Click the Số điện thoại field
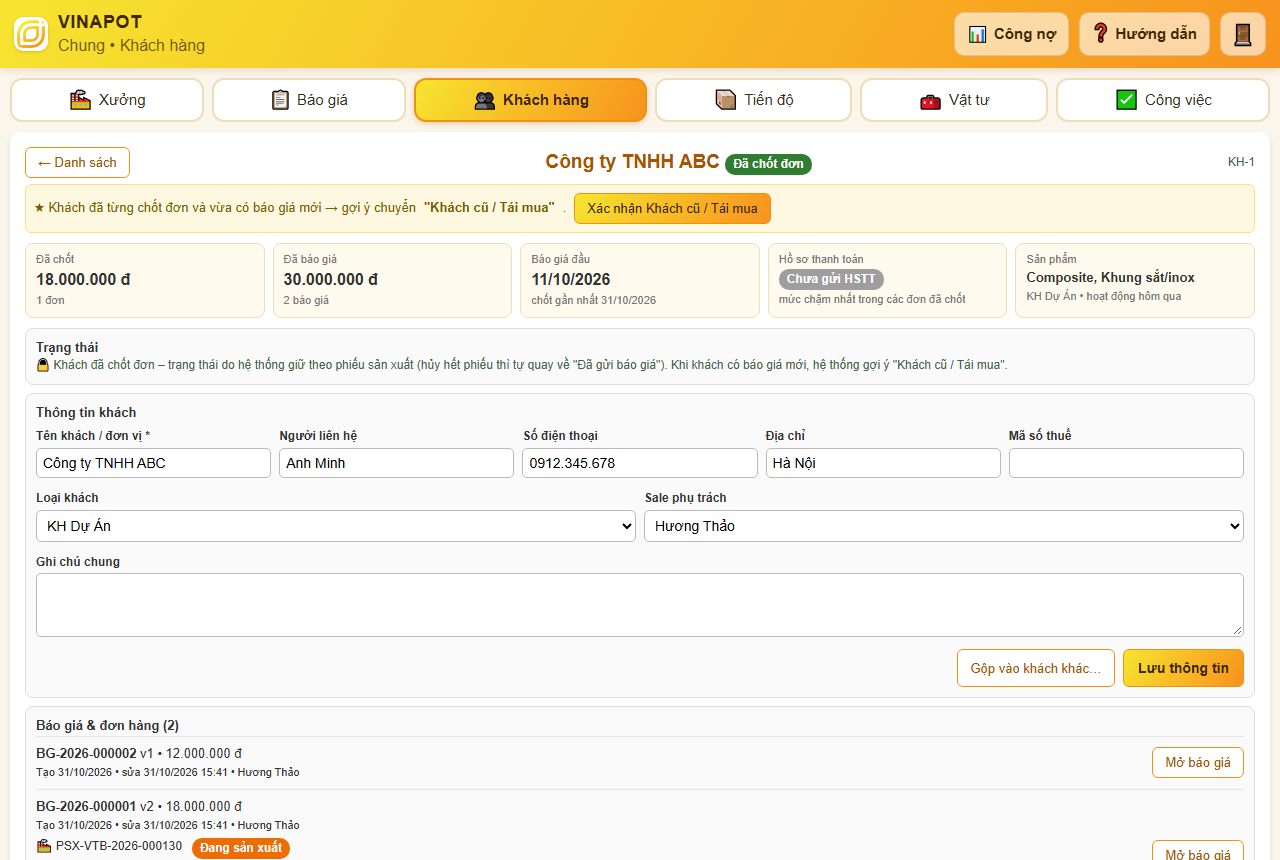This screenshot has width=1280, height=860. [x=640, y=463]
